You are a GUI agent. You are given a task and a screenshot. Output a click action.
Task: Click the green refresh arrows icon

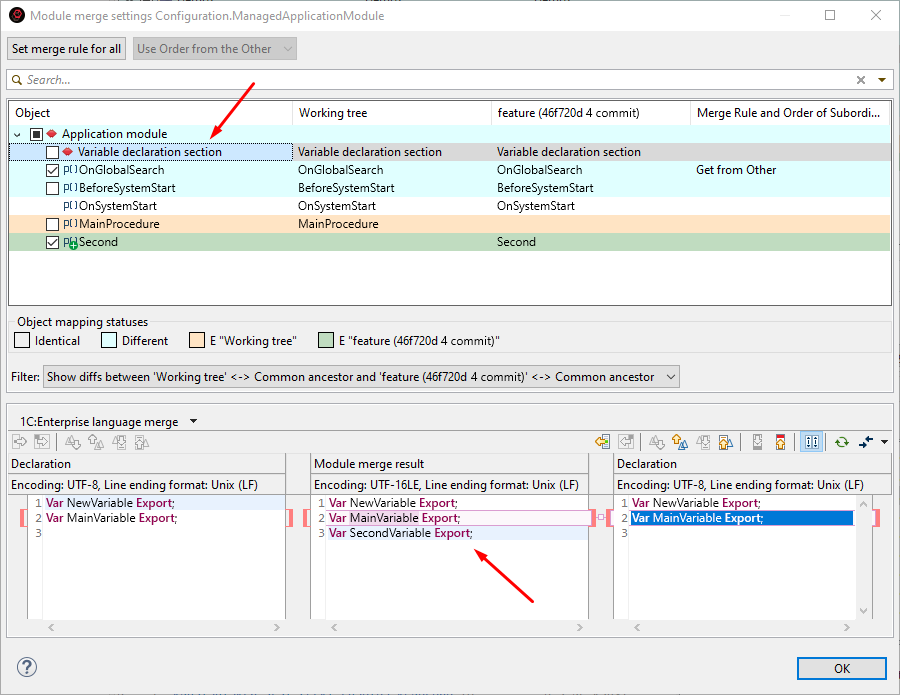841,441
